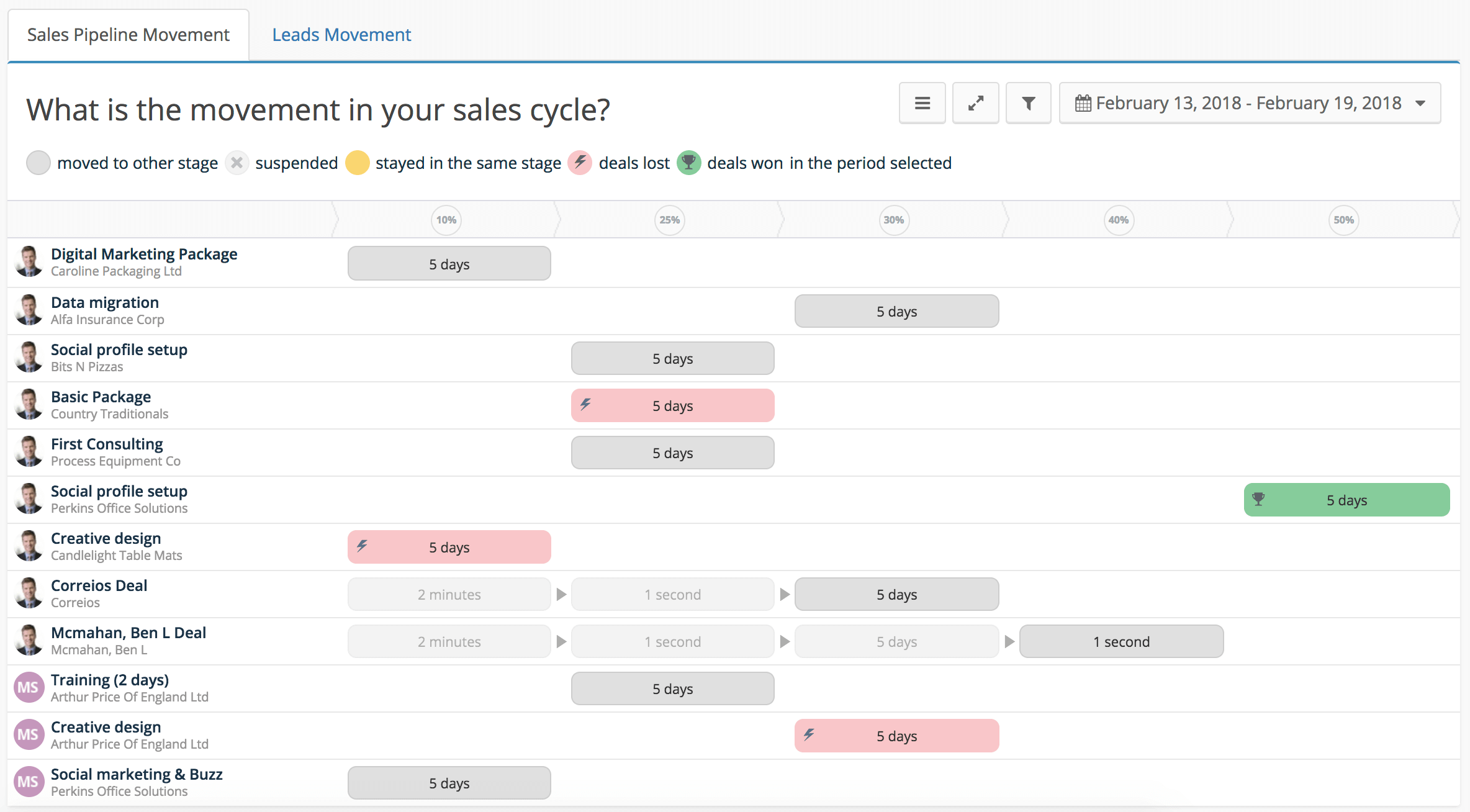The image size is (1470, 812).
Task: Click the deals won trophy icon on Social profile setup
Action: 1262,499
